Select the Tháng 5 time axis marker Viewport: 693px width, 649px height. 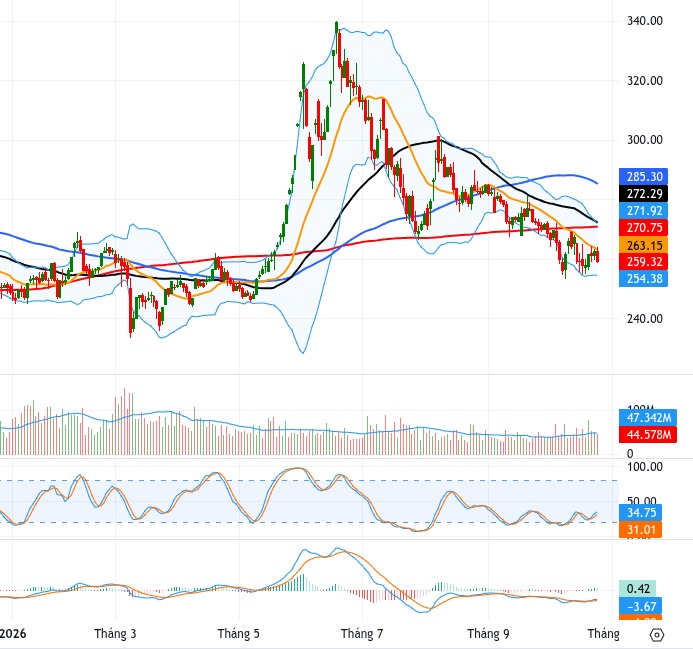pyautogui.click(x=239, y=634)
